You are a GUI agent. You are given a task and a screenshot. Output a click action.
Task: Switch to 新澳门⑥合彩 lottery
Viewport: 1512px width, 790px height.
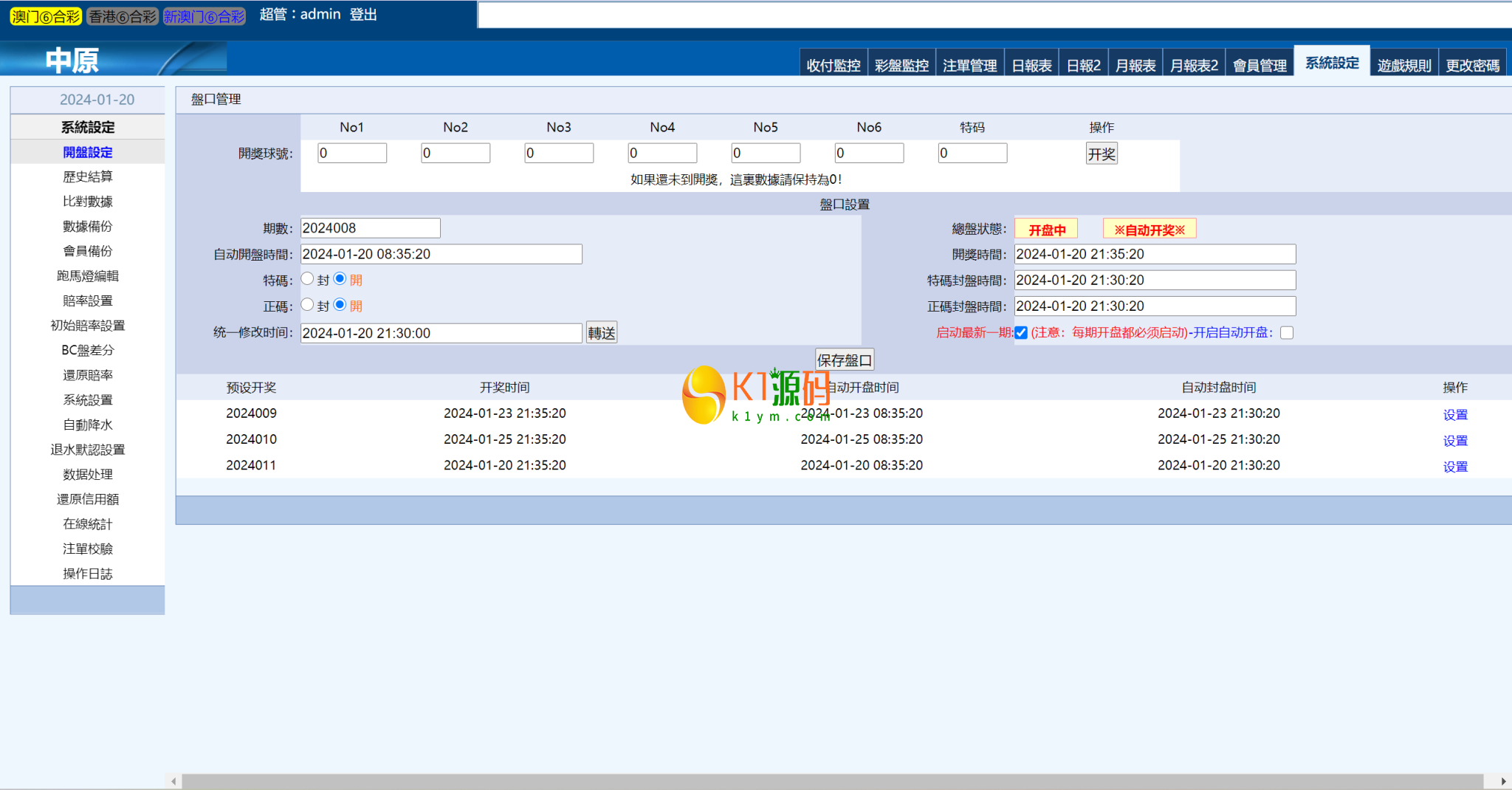pos(204,16)
